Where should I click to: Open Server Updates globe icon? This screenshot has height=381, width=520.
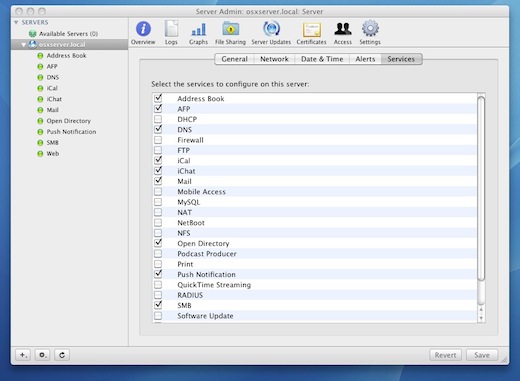tap(271, 29)
